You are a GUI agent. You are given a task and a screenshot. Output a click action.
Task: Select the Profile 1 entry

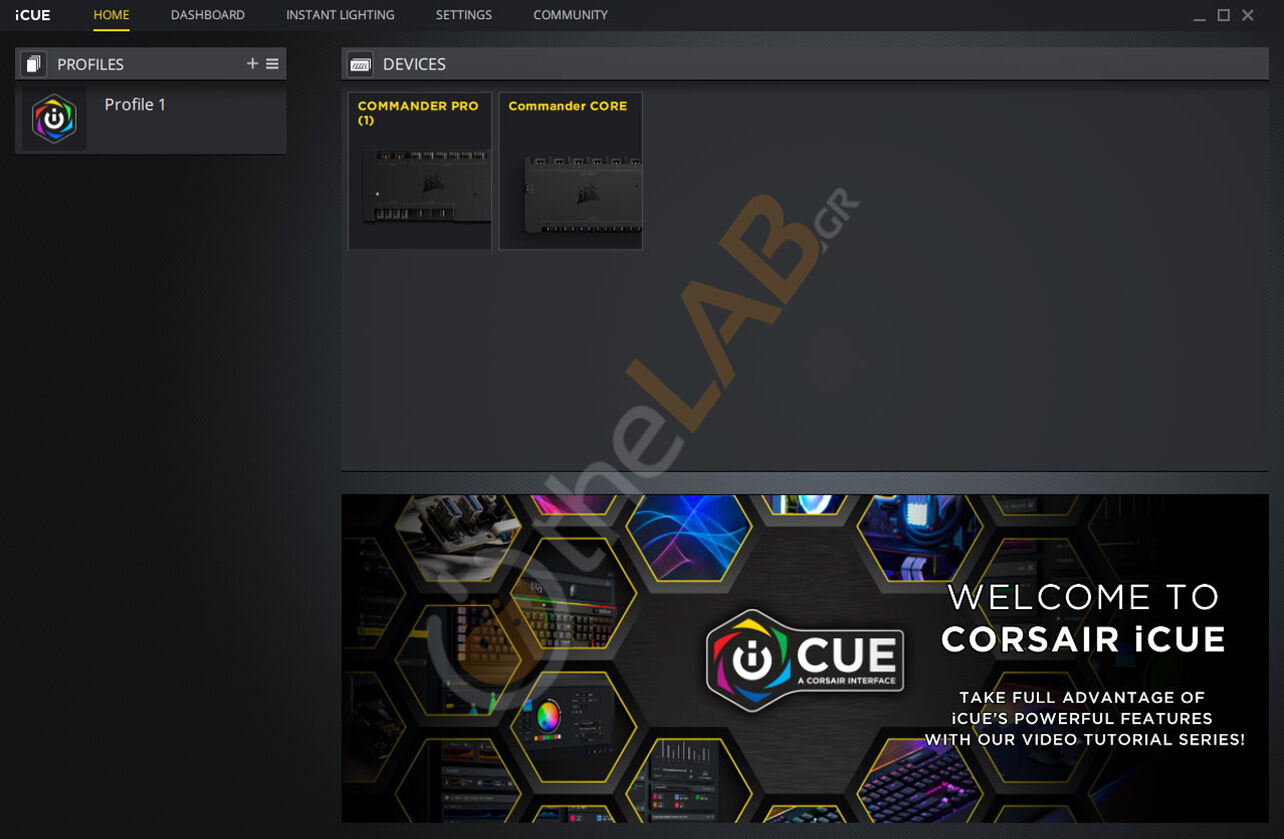pyautogui.click(x=151, y=119)
